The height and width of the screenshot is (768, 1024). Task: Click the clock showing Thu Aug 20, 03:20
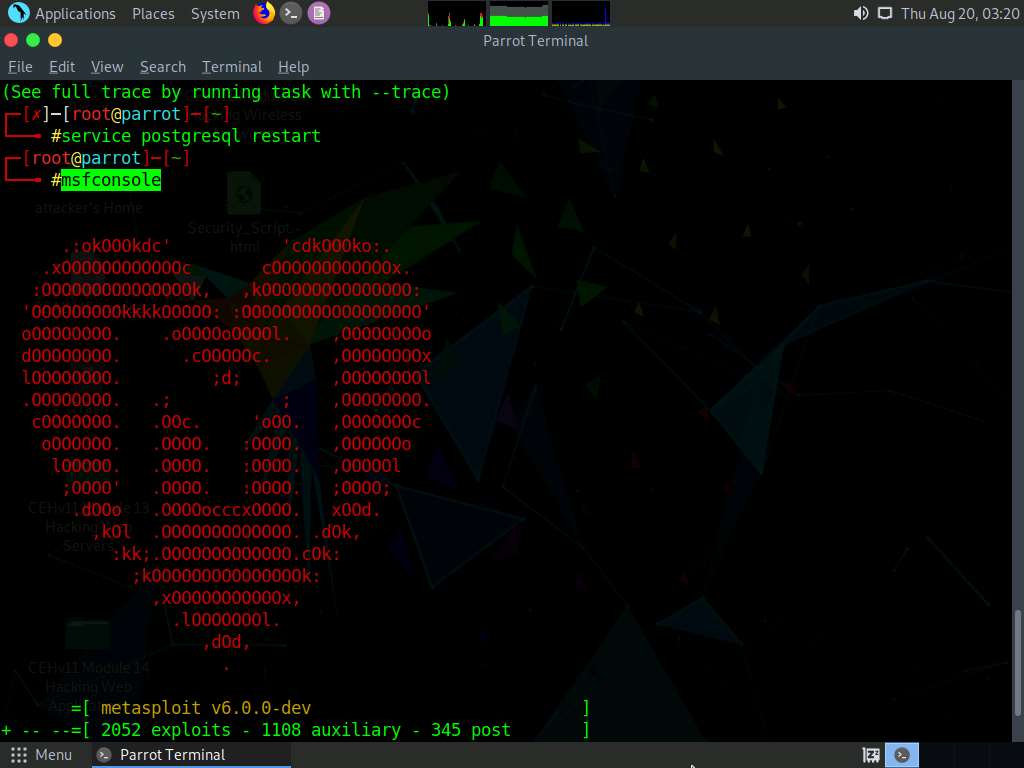960,14
